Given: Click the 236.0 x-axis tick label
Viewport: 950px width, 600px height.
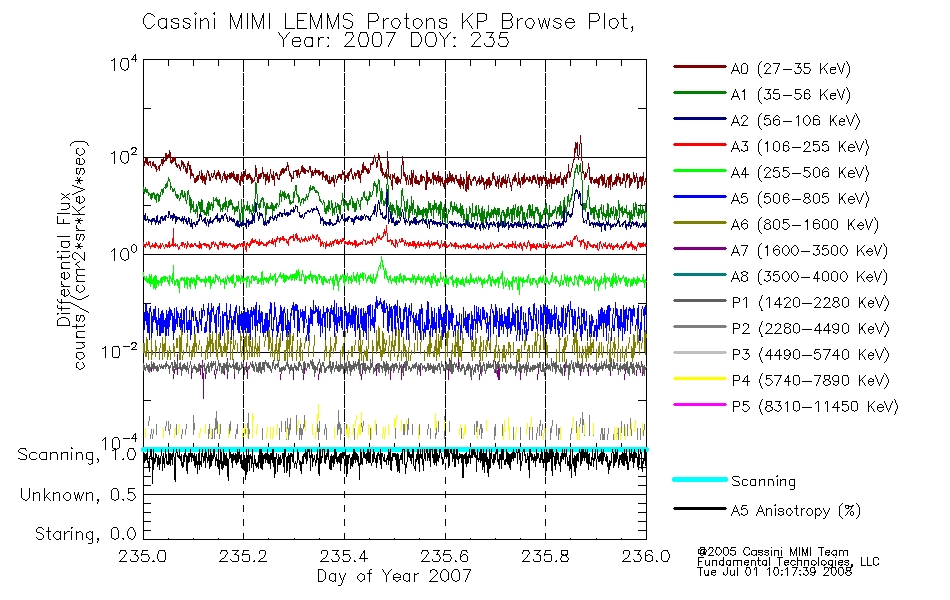Looking at the screenshot, I should [x=646, y=556].
